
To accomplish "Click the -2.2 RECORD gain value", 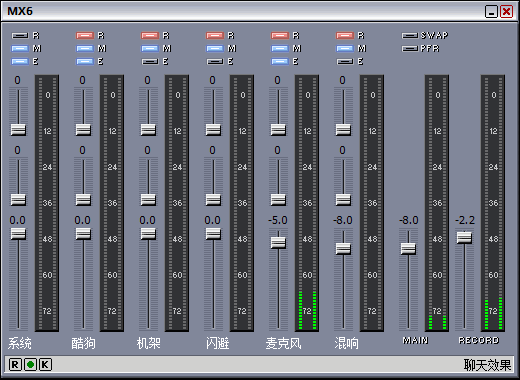I will point(465,220).
